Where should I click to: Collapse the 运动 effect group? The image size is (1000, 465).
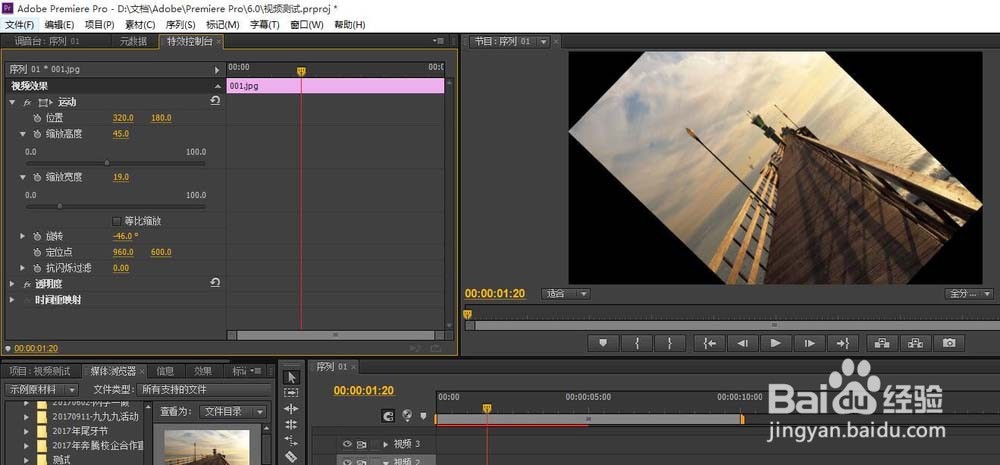pyautogui.click(x=12, y=102)
